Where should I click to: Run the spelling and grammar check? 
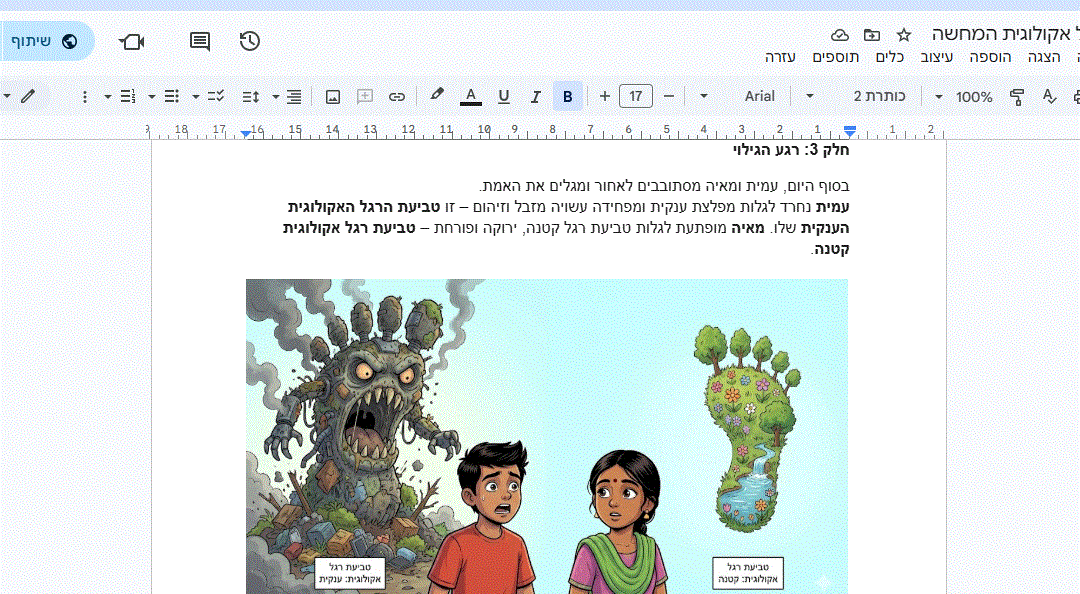(1049, 97)
